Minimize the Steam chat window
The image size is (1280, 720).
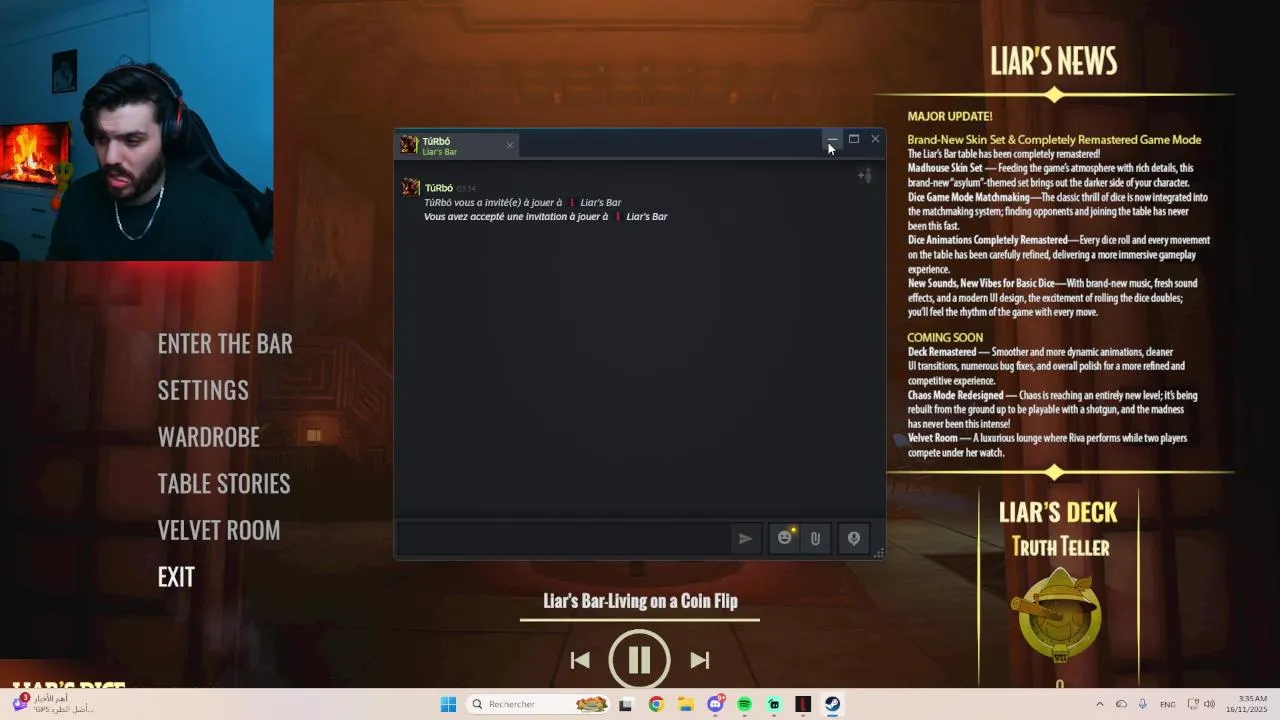832,139
